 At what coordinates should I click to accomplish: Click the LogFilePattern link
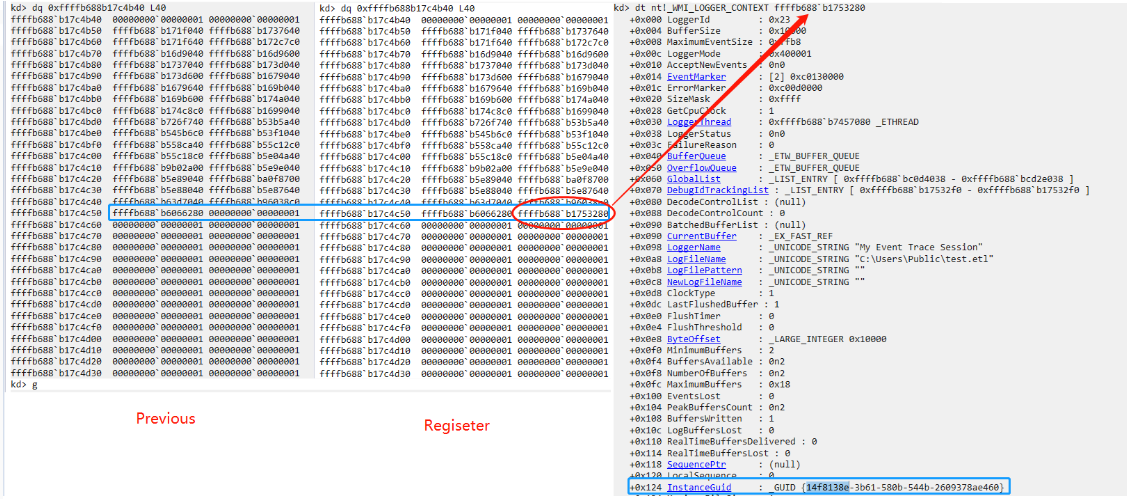coord(702,270)
